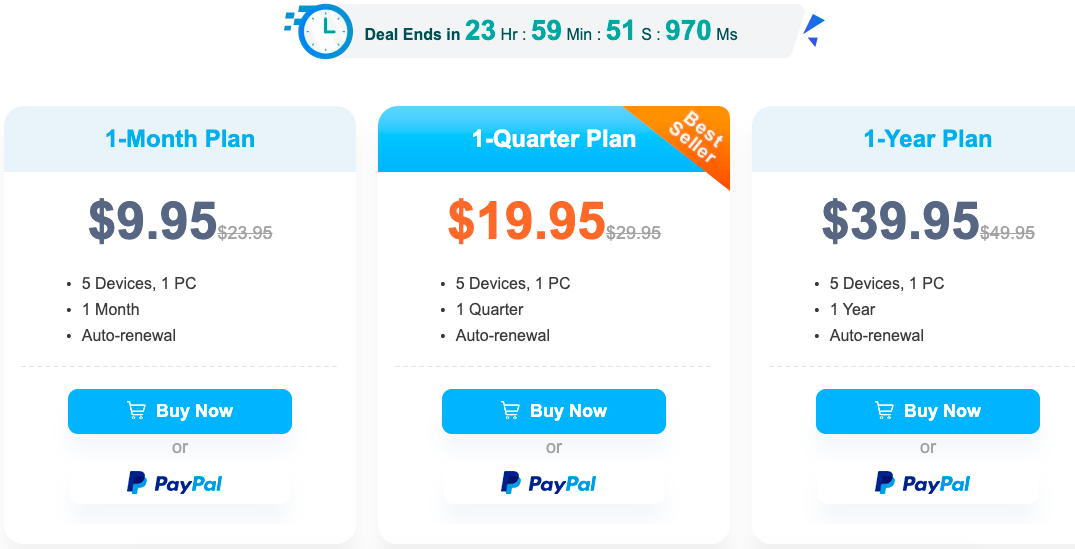Buy the 1-Year Plan now
The image size is (1075, 549).
point(928,411)
